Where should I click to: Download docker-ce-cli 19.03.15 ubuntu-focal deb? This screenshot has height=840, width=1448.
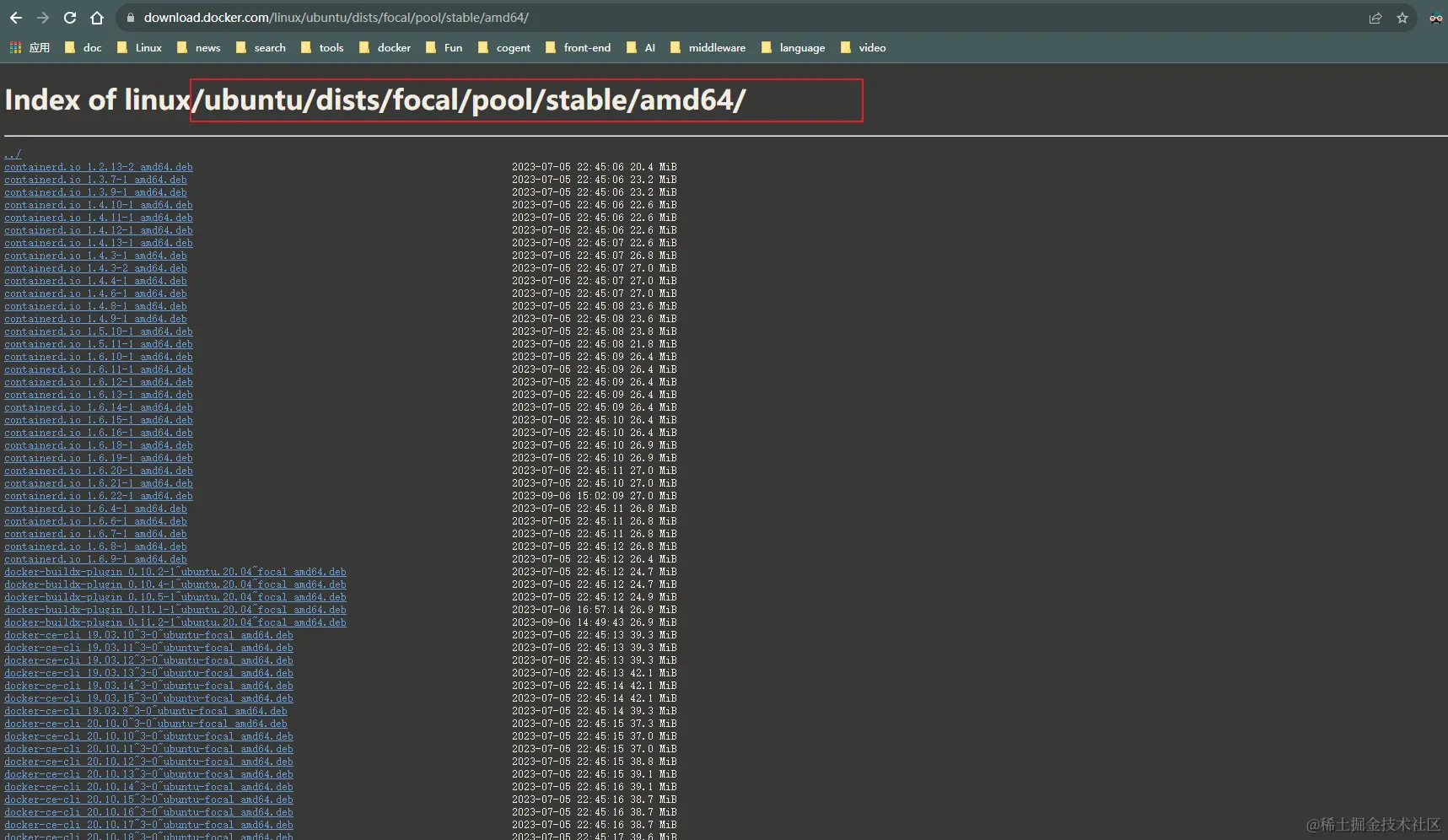[148, 698]
